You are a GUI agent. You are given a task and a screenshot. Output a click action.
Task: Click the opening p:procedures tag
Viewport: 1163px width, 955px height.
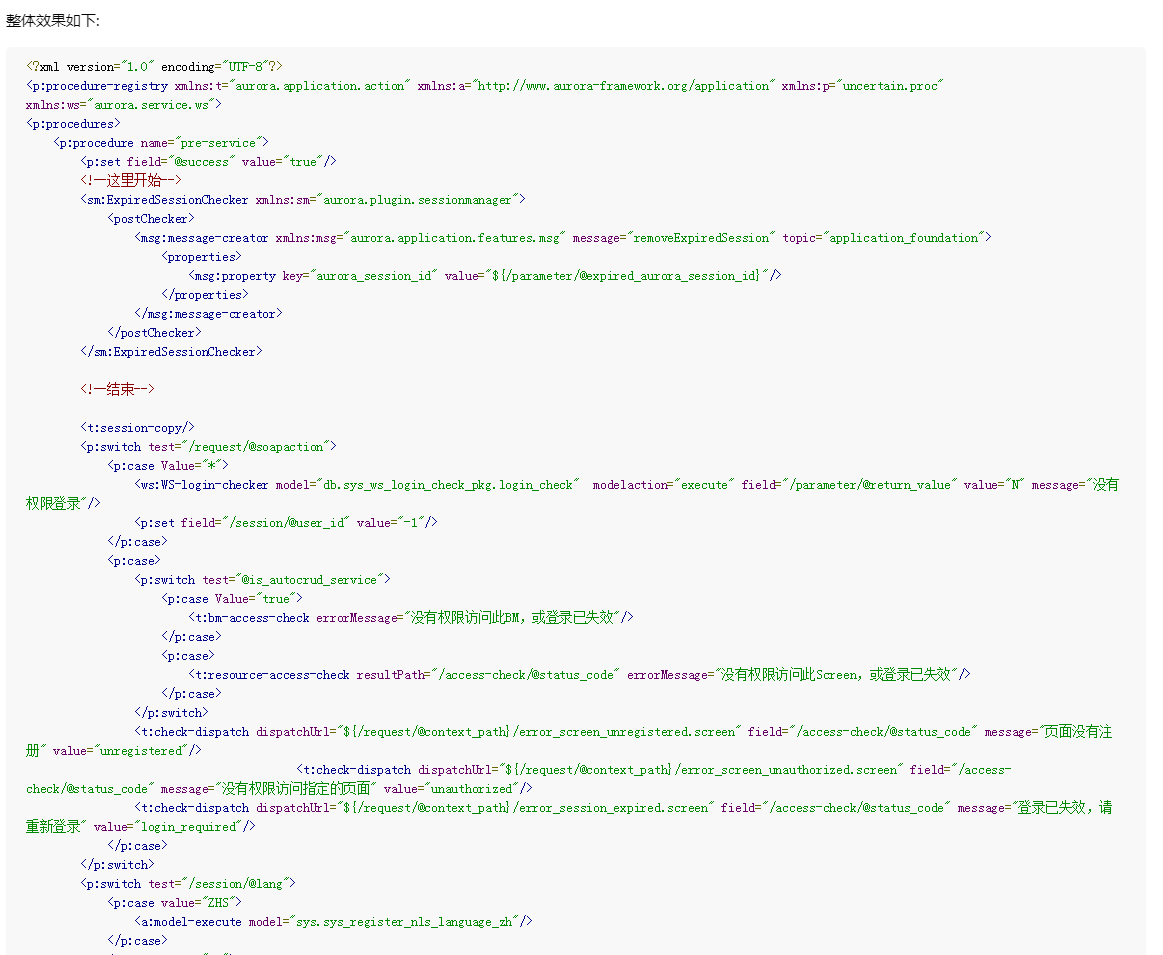point(73,124)
